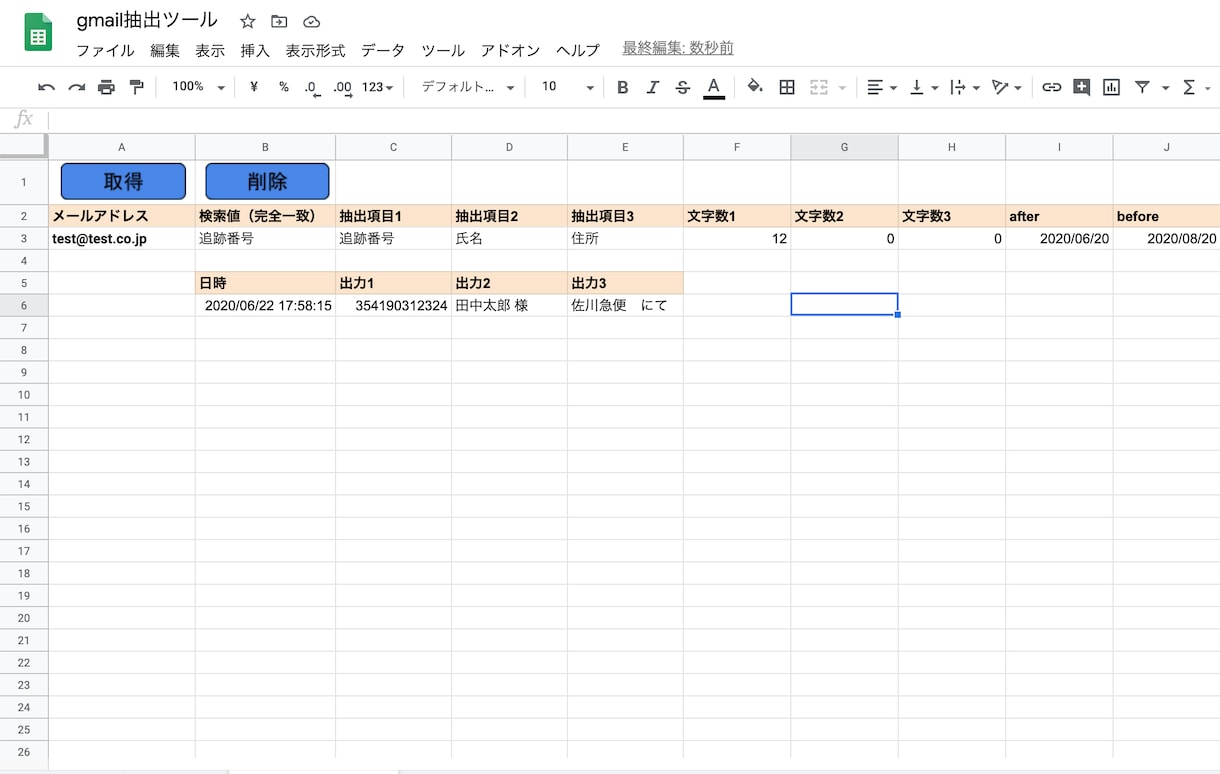Toggle bold formatting
Image resolution: width=1220 pixels, height=774 pixels.
(x=623, y=88)
